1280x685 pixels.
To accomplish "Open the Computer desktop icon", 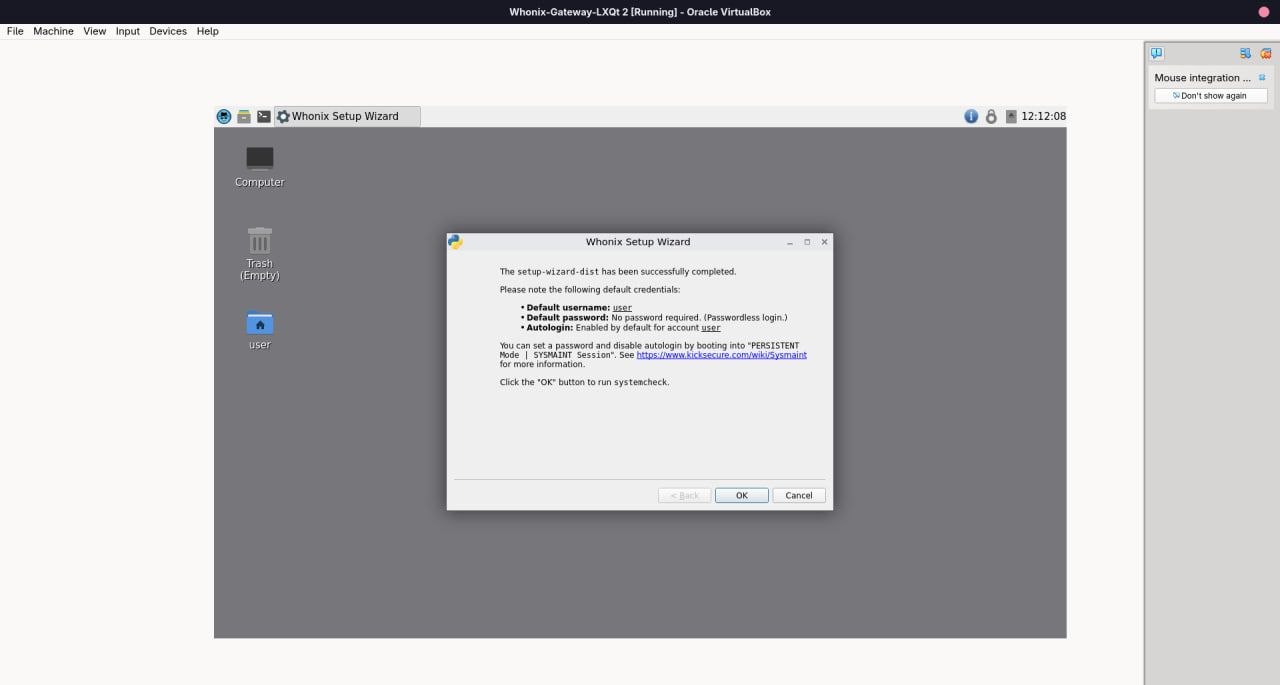I will coord(260,166).
